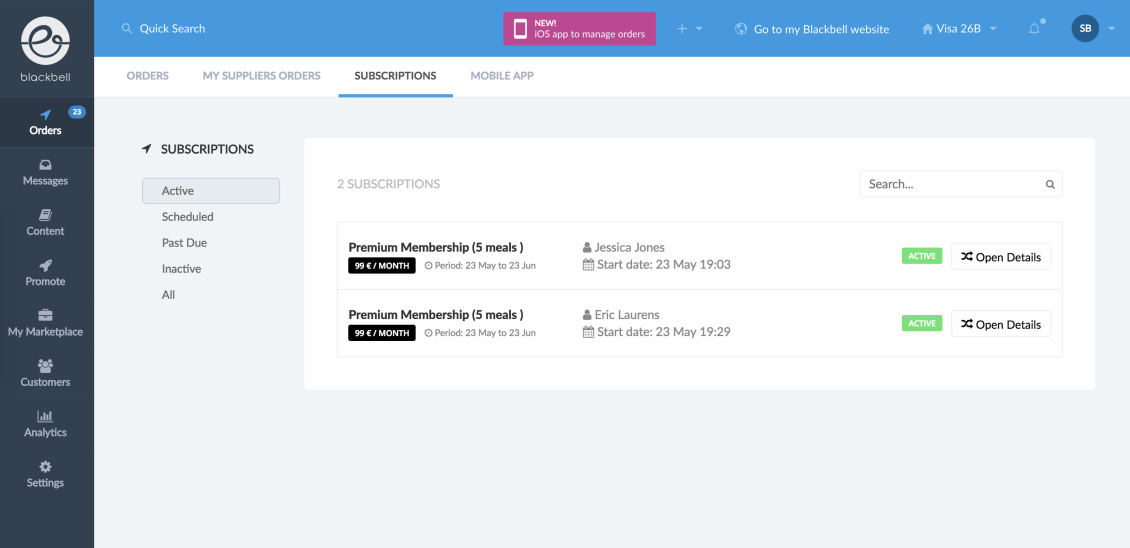
Task: Click the arrow icon beside the SUBSCRIPTIONS heading
Action: pyautogui.click(x=147, y=149)
